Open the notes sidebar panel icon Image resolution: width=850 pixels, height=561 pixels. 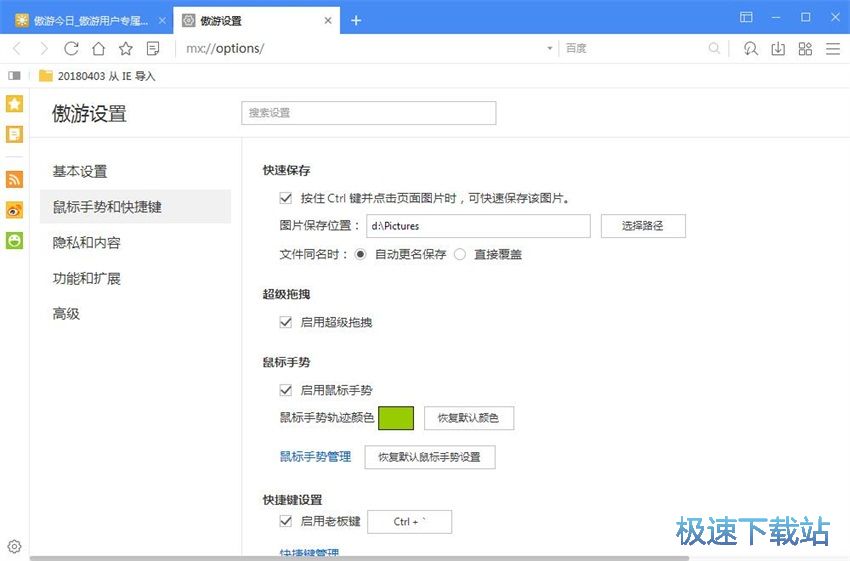click(15, 134)
